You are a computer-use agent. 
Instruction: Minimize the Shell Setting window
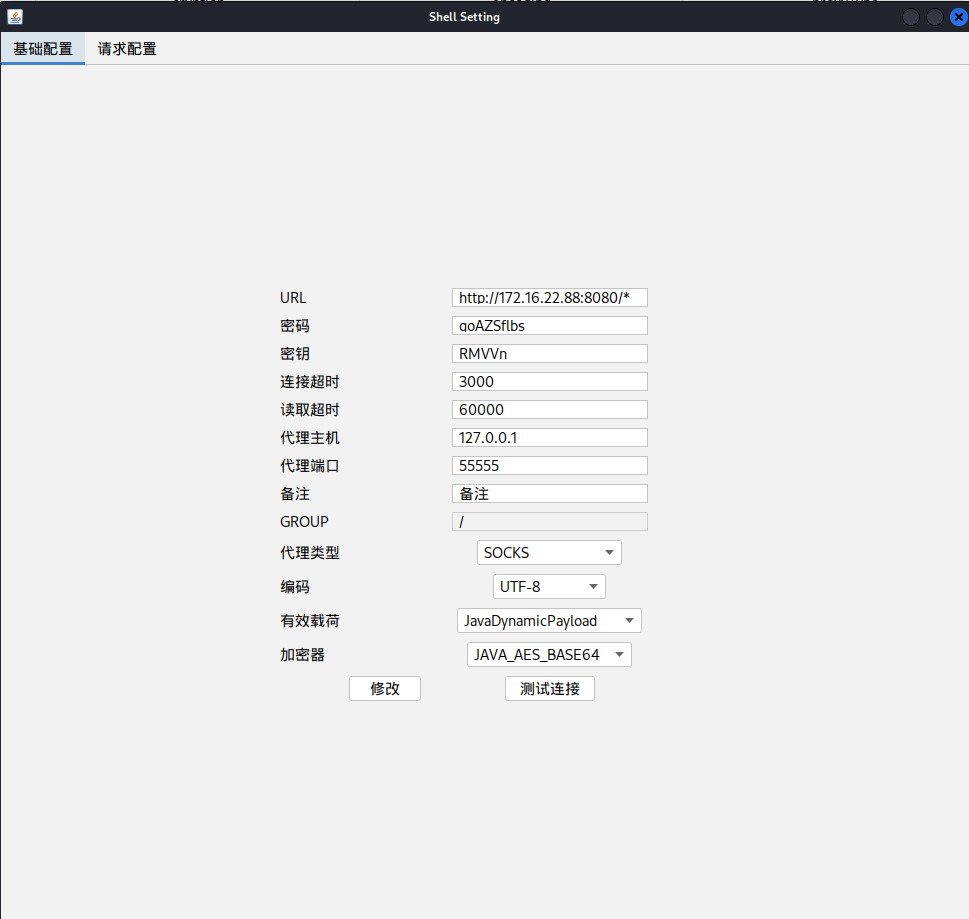coord(911,17)
